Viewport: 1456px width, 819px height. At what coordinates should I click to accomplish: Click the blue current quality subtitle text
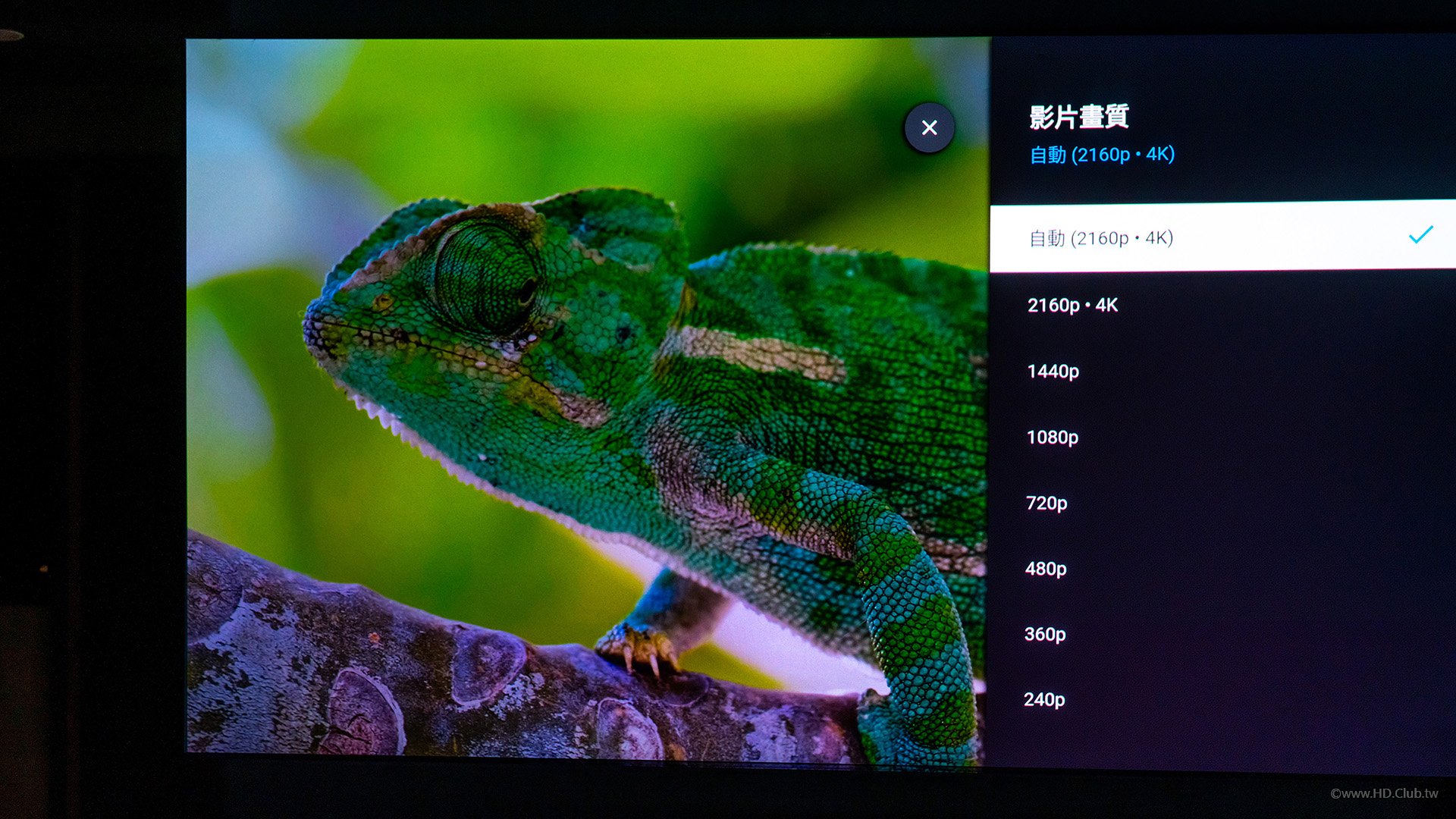[1102, 155]
